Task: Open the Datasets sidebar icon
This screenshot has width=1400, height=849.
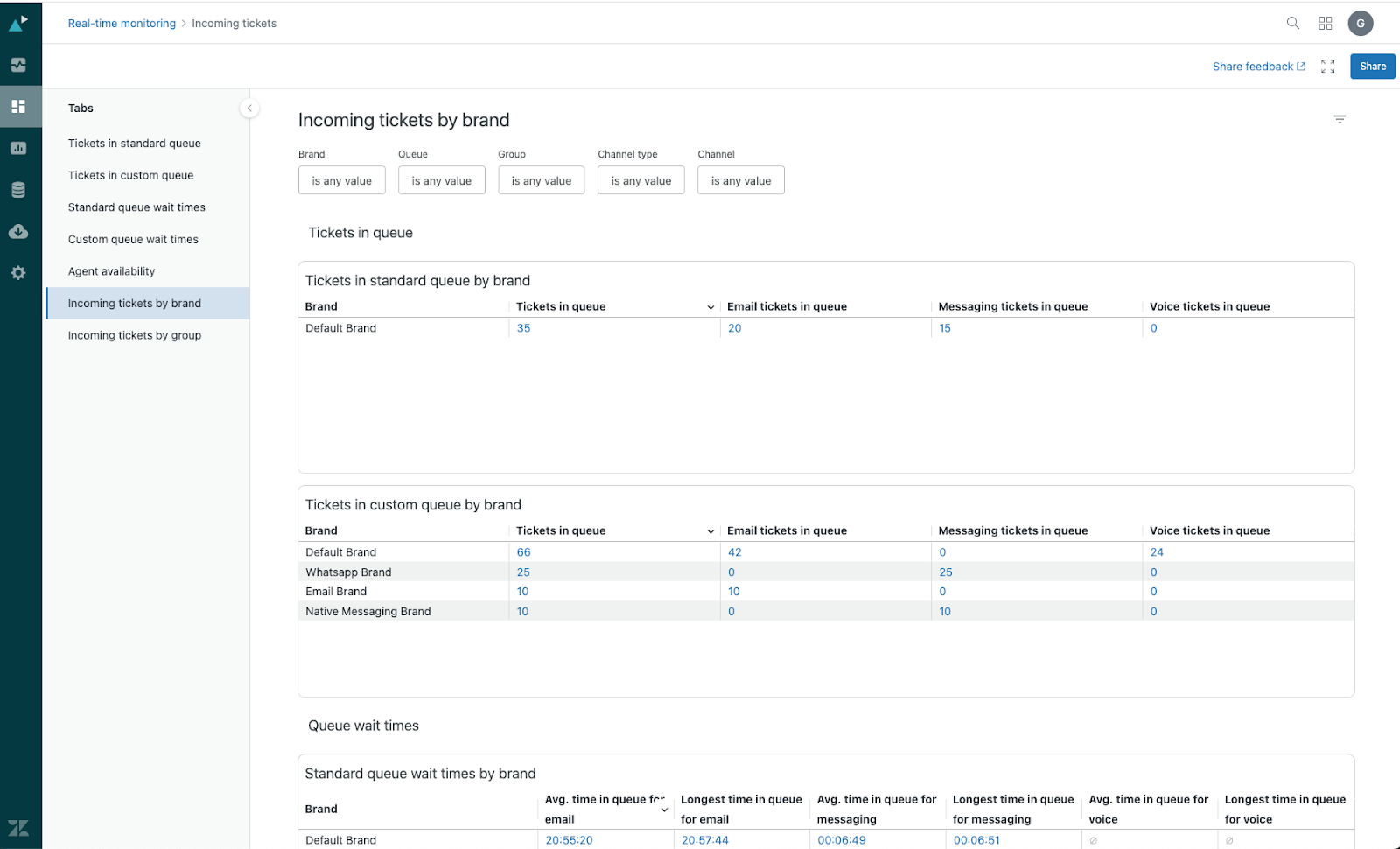Action: pos(18,190)
